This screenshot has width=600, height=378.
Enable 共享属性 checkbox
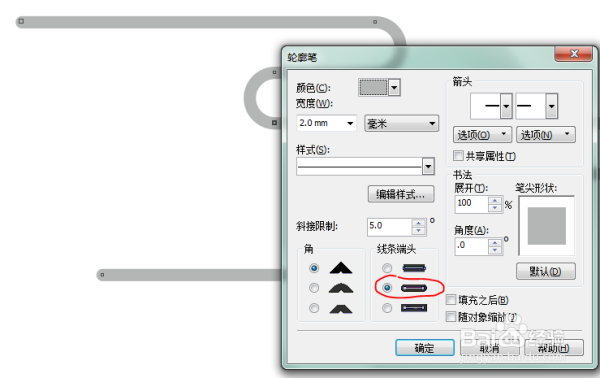tap(458, 155)
